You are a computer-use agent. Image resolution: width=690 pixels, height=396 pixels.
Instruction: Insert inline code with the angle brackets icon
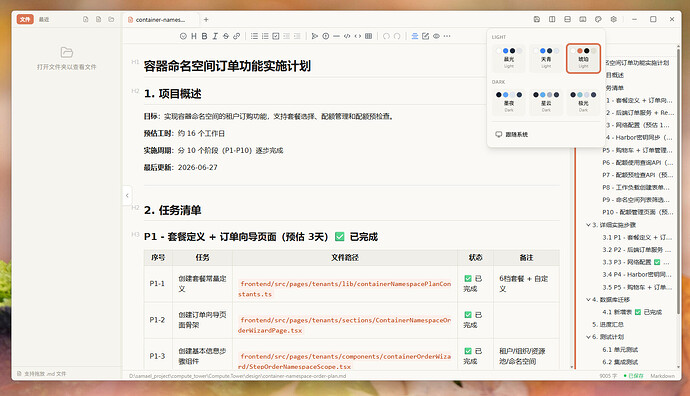click(x=358, y=36)
